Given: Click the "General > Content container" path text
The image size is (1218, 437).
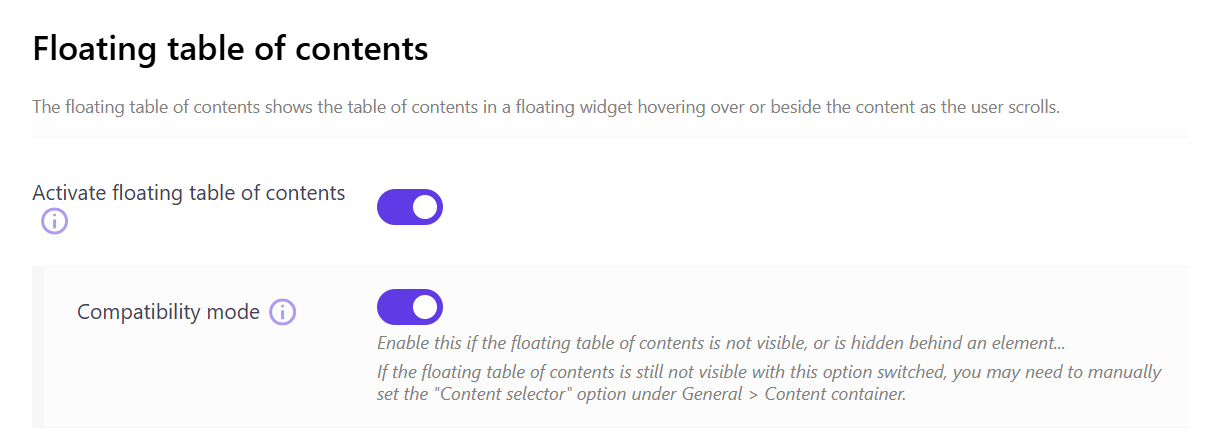Looking at the screenshot, I should tap(800, 394).
